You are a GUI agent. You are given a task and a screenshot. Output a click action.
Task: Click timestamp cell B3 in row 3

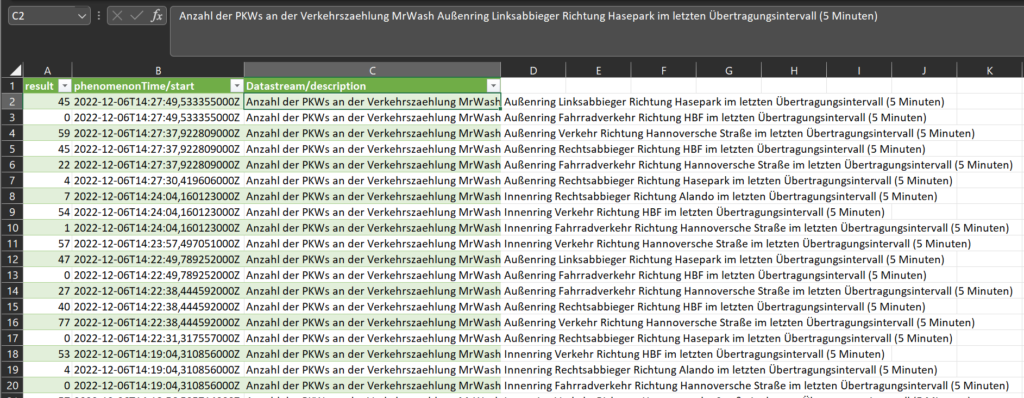(157, 118)
